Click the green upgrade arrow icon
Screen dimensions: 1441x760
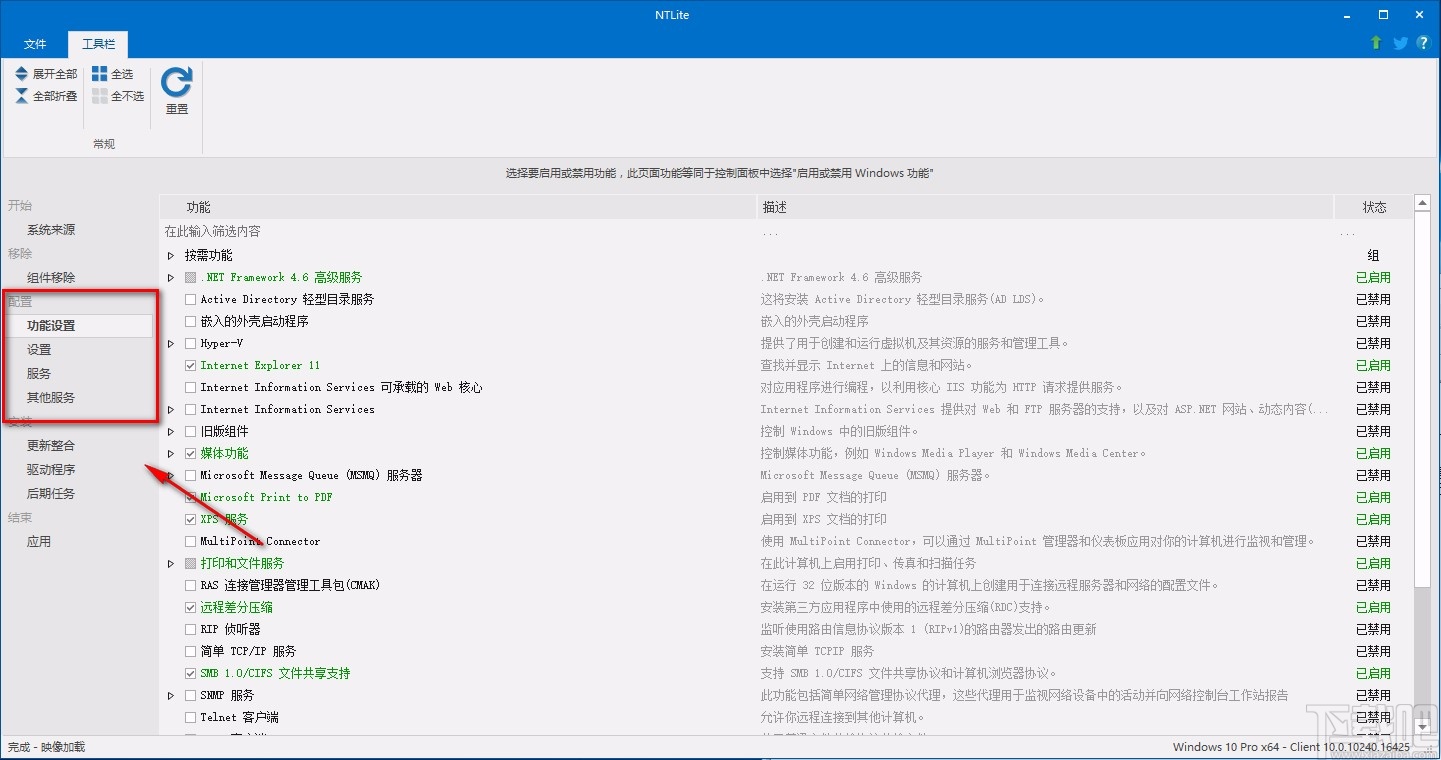pos(1375,43)
